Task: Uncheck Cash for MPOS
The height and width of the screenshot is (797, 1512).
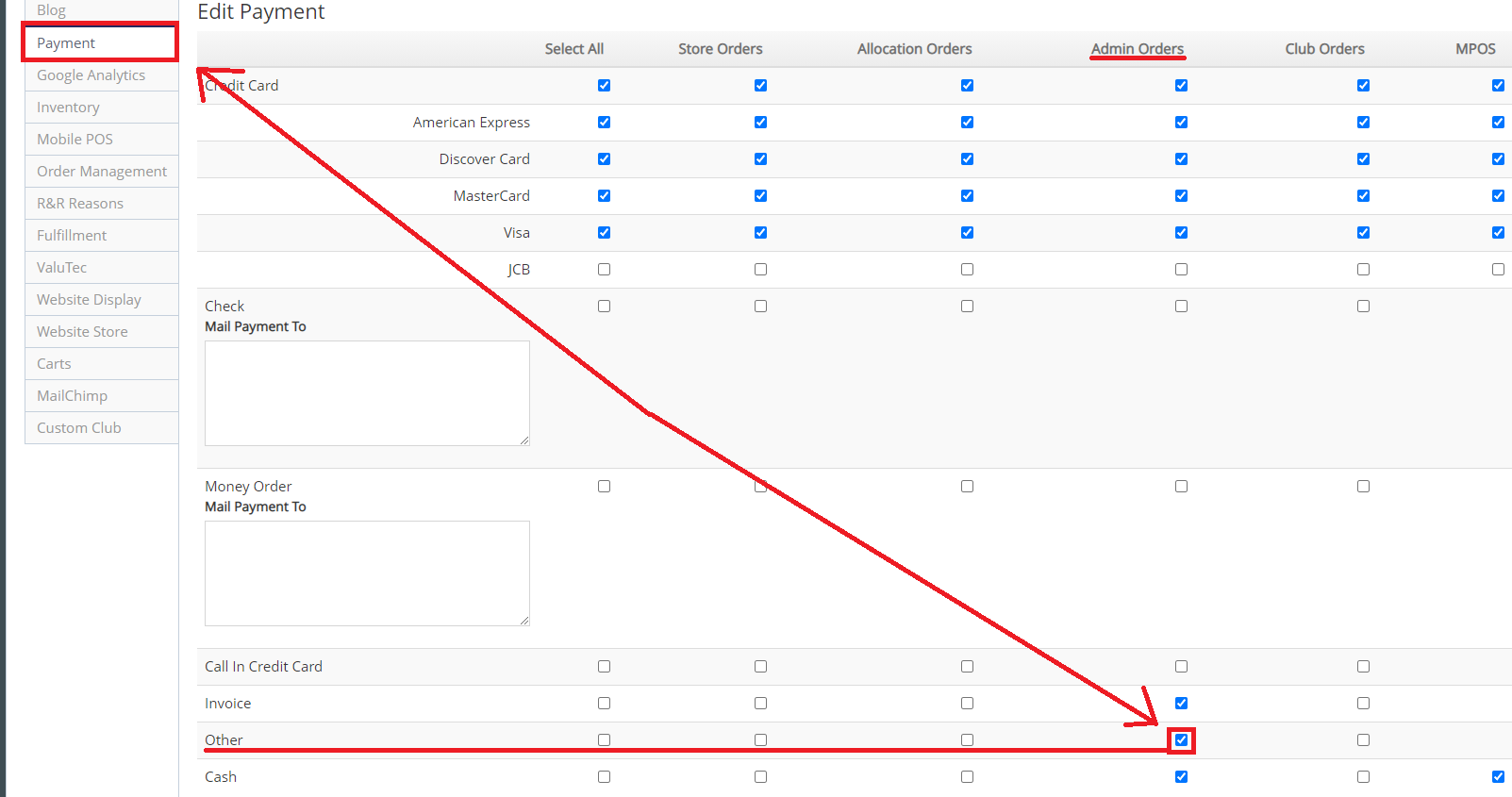Action: (x=1498, y=777)
